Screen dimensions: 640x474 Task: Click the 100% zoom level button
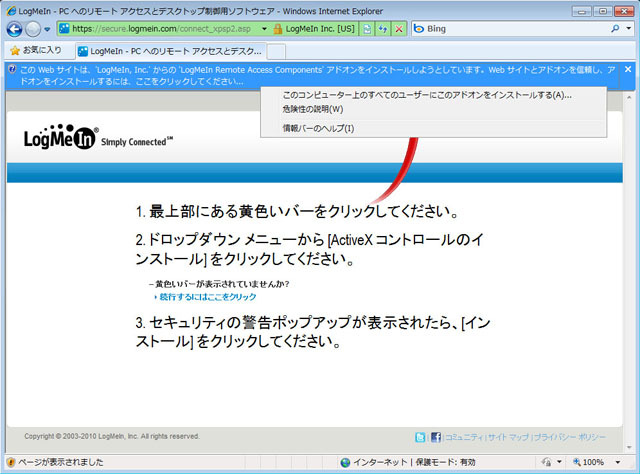pyautogui.click(x=589, y=462)
